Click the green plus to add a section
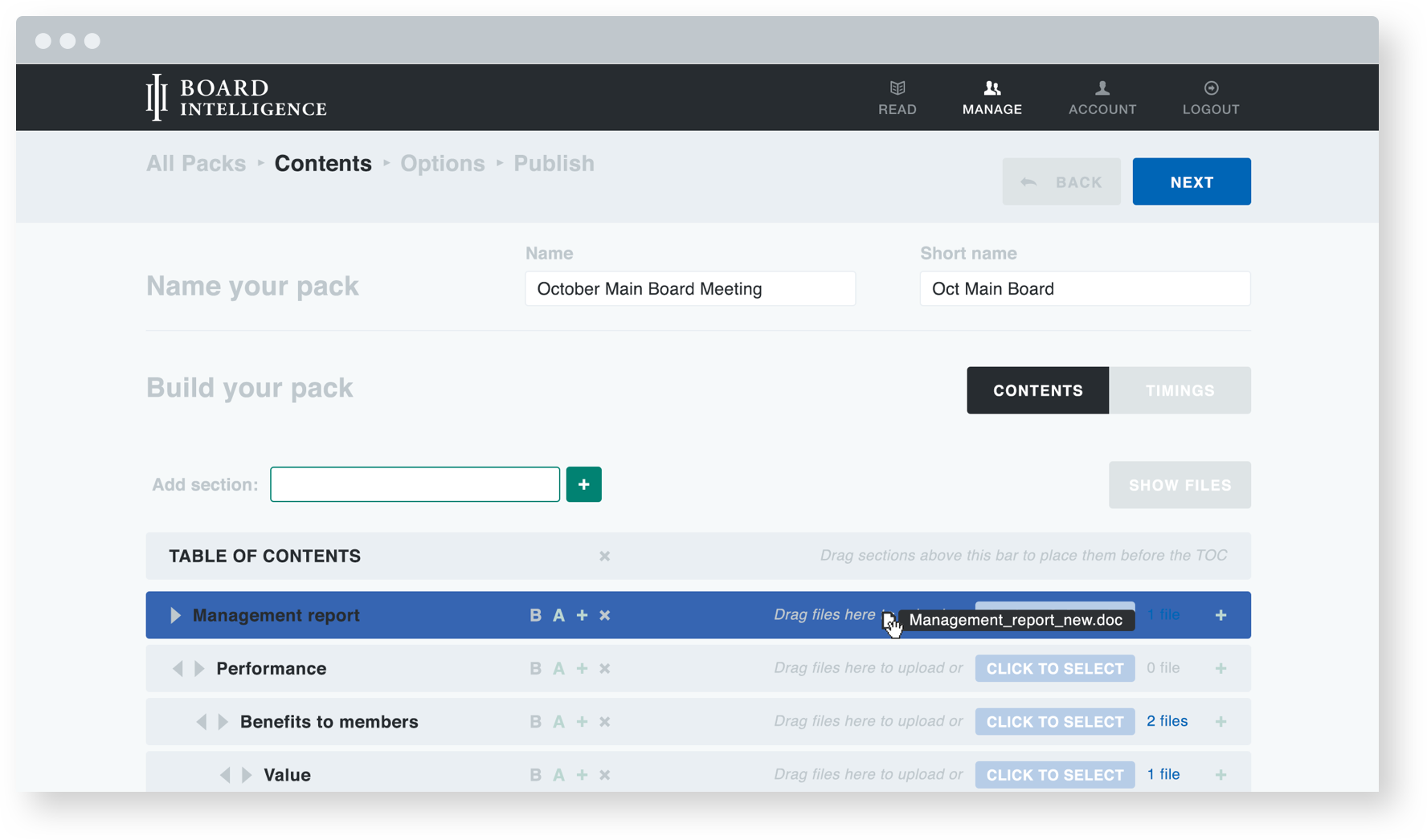Screen dimensions: 1427x840 click(x=584, y=484)
